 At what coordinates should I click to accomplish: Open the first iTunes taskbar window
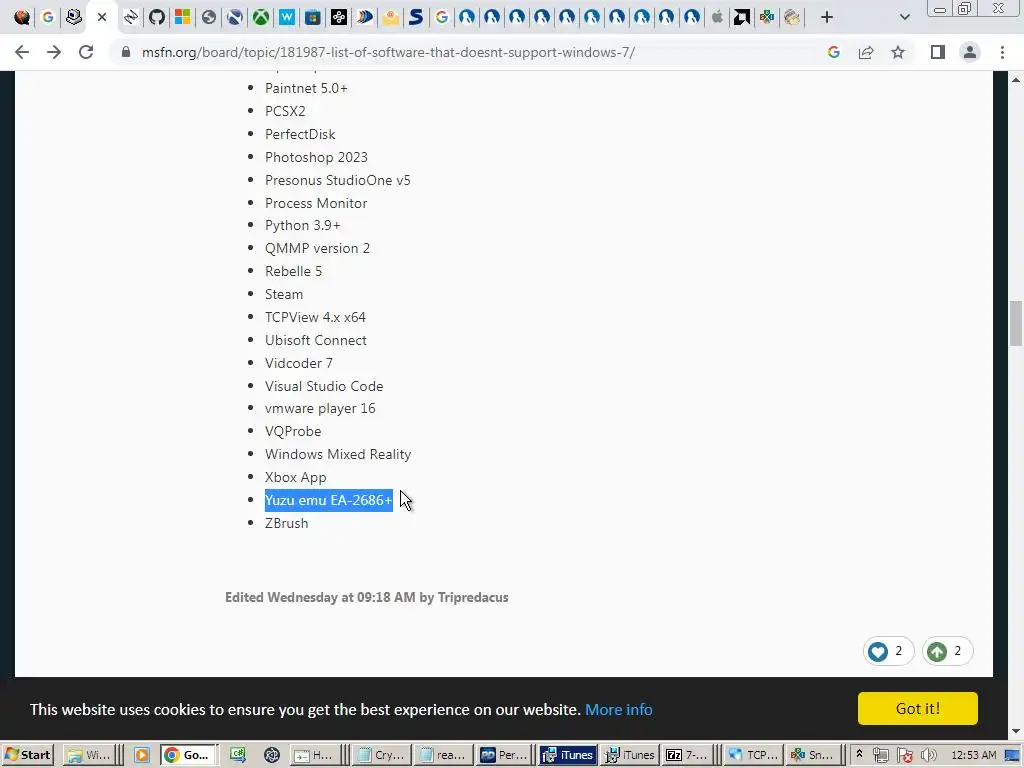[x=568, y=755]
